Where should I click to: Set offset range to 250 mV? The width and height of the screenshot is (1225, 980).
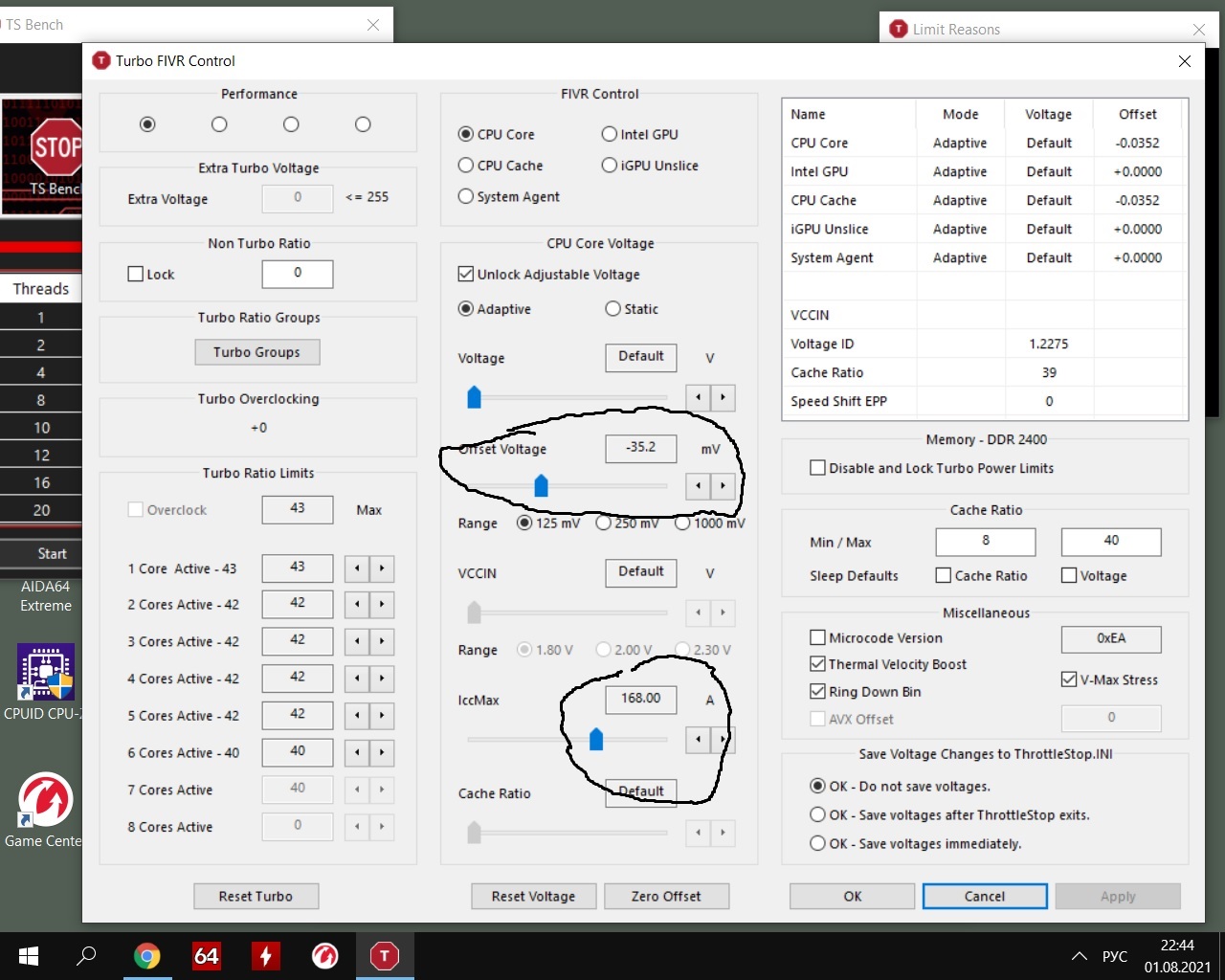click(x=627, y=523)
